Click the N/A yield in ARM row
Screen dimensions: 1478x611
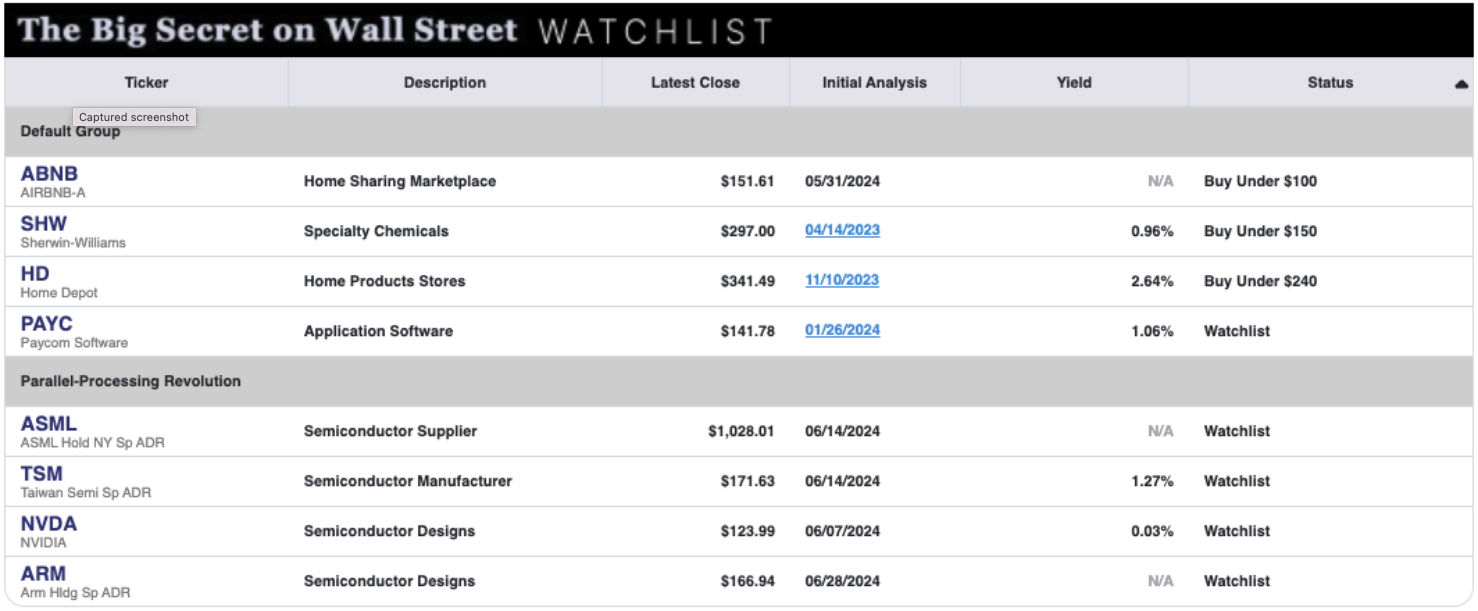point(1161,581)
